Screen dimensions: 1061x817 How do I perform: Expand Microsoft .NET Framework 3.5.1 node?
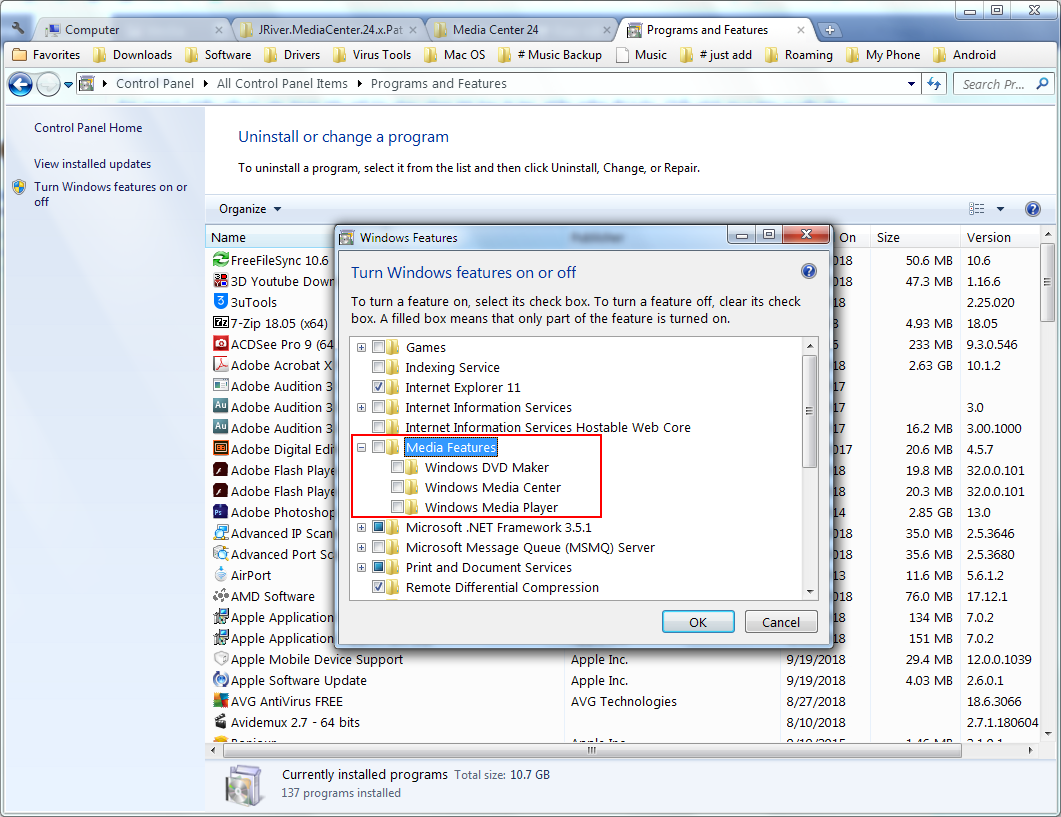361,527
